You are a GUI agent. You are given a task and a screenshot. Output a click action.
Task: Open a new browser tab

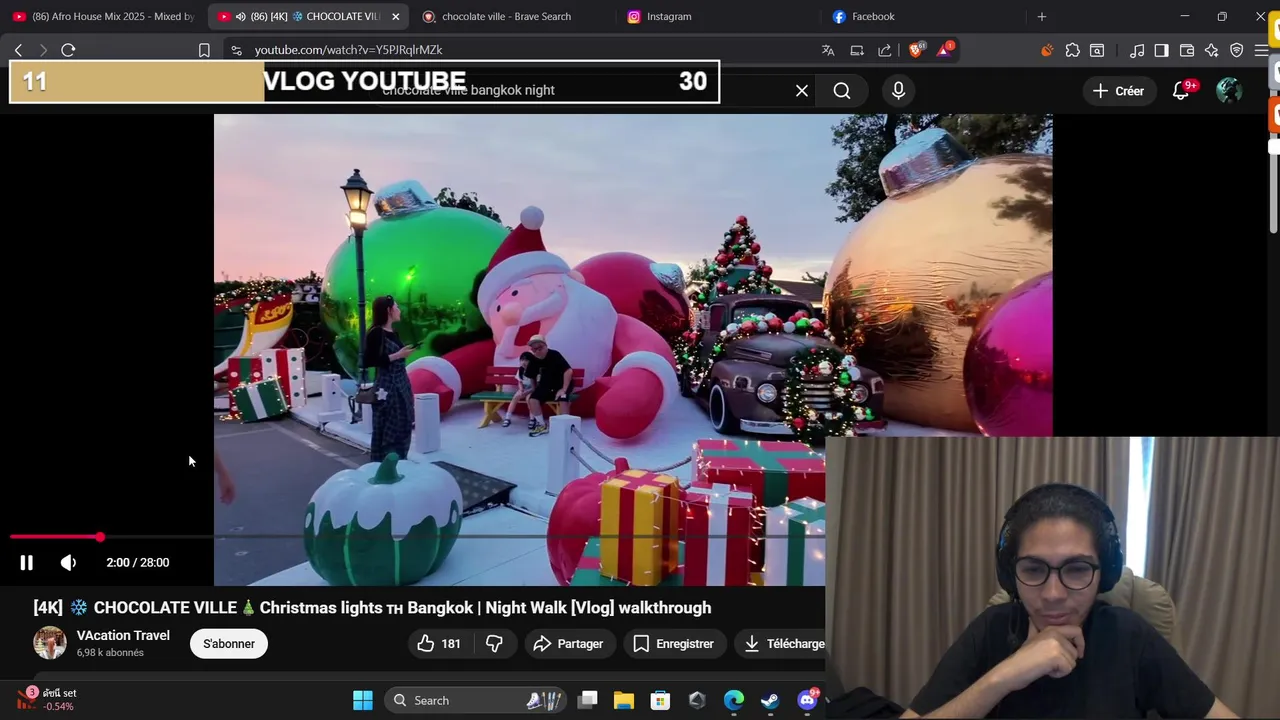click(x=1042, y=16)
